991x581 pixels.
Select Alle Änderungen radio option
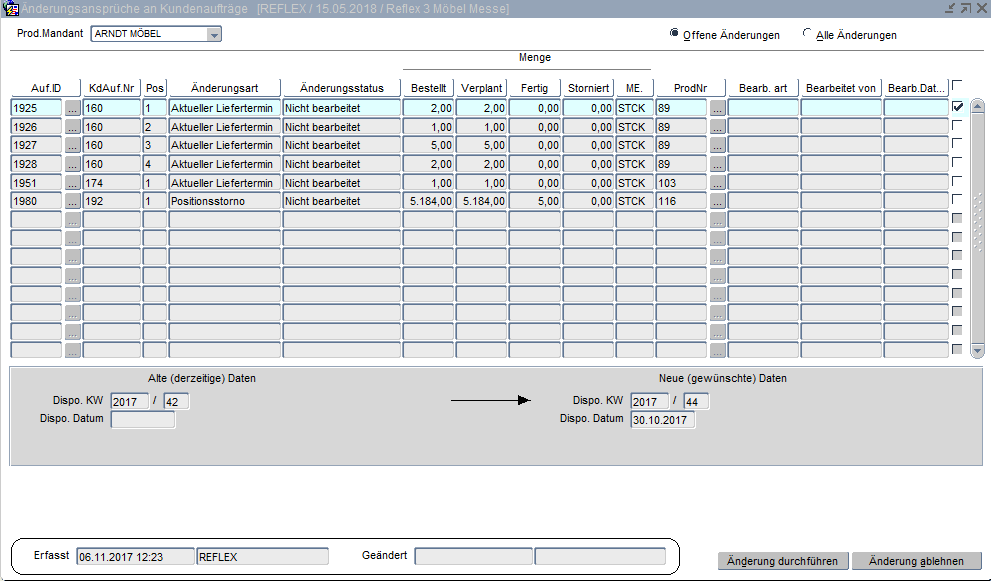[x=807, y=33]
